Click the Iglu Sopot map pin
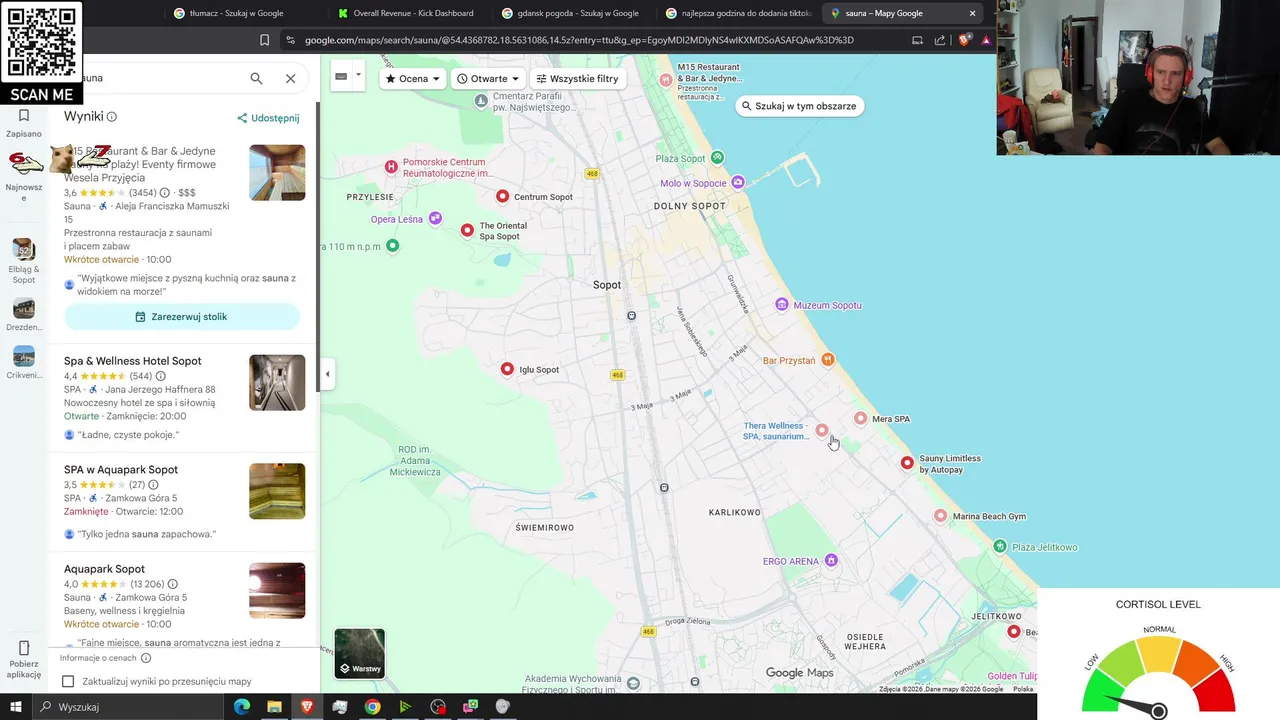The height and width of the screenshot is (720, 1280). click(x=507, y=369)
